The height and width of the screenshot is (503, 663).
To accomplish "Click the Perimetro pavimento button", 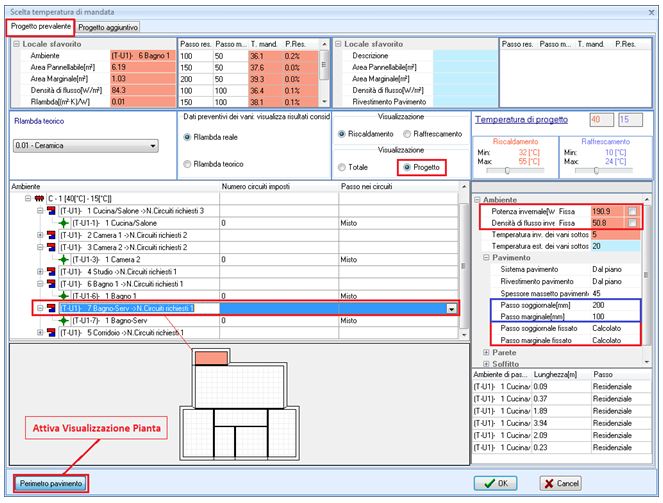I will [50, 483].
